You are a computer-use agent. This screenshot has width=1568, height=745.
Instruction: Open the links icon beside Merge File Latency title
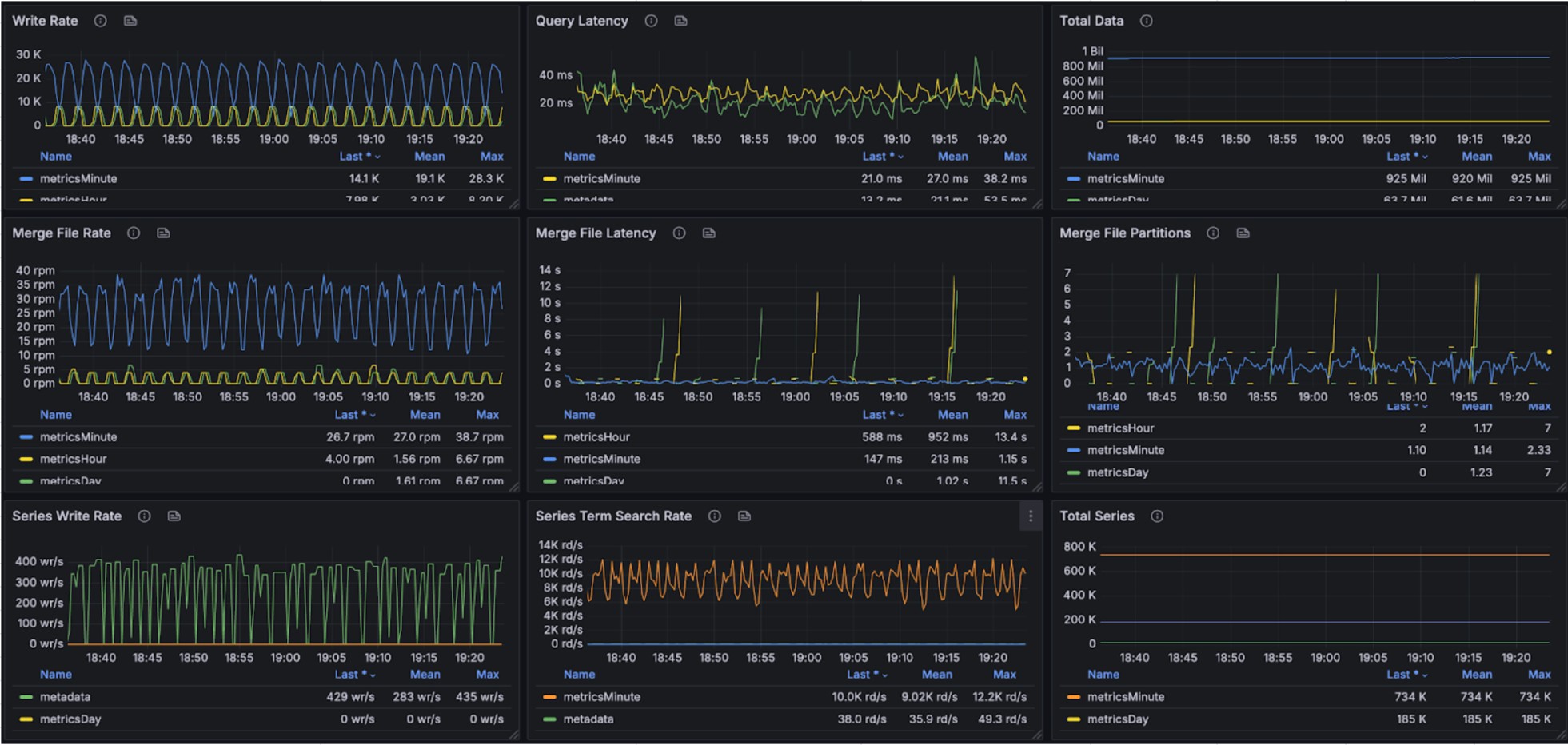click(708, 233)
